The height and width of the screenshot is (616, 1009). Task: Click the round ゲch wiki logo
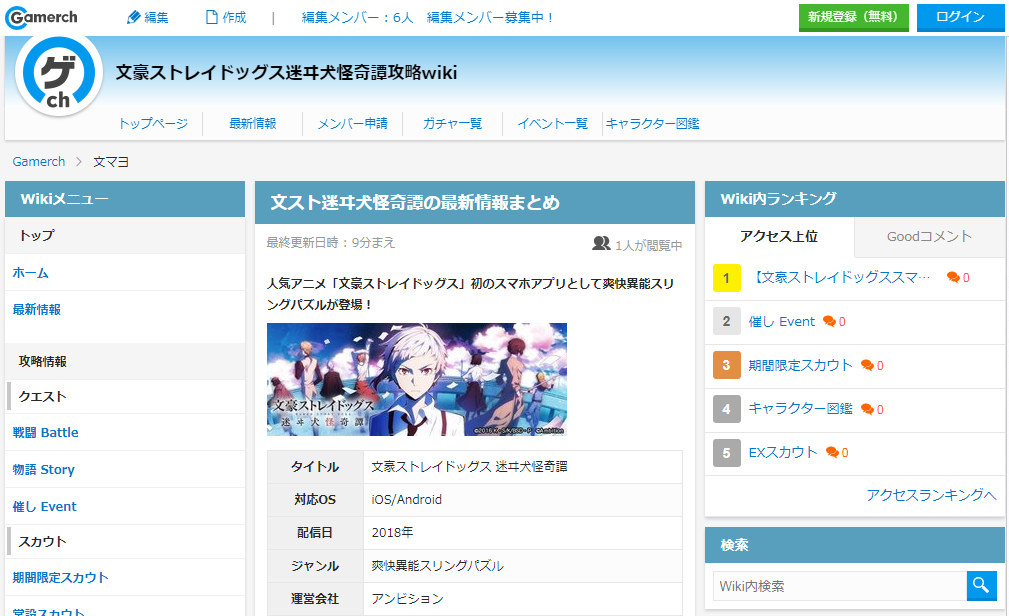pyautogui.click(x=59, y=74)
